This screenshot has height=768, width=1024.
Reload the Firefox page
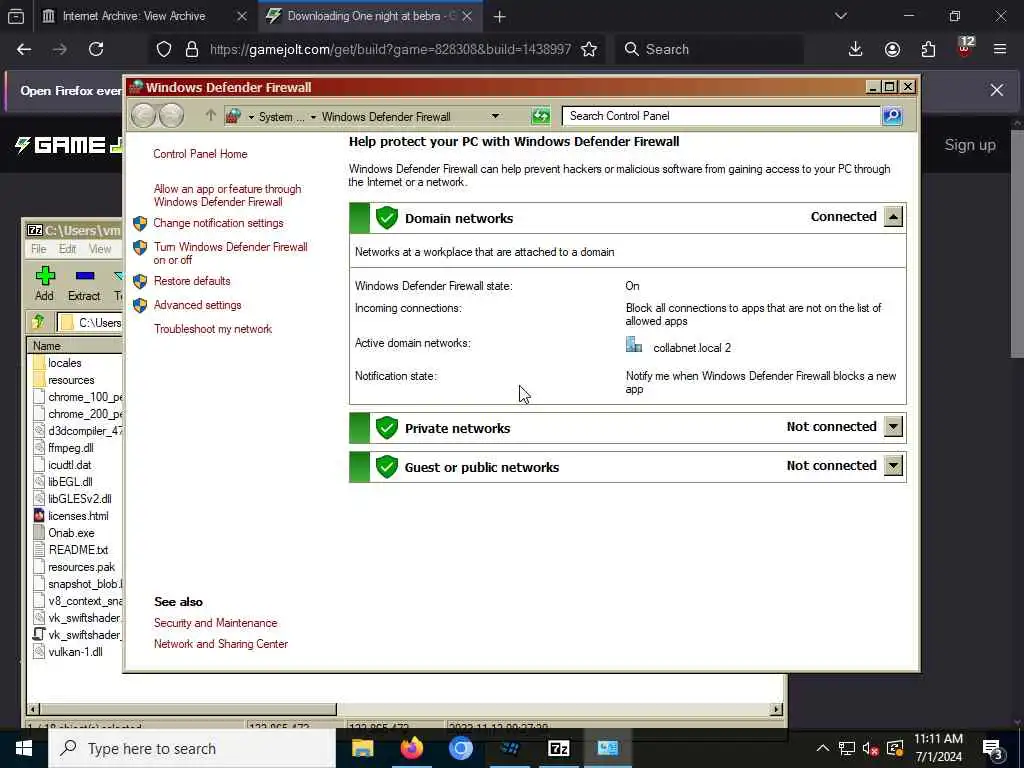pos(96,49)
